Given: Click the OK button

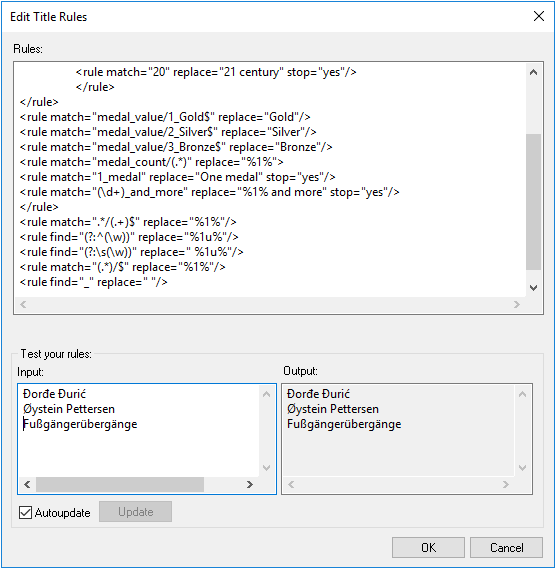Looking at the screenshot, I should 428,547.
